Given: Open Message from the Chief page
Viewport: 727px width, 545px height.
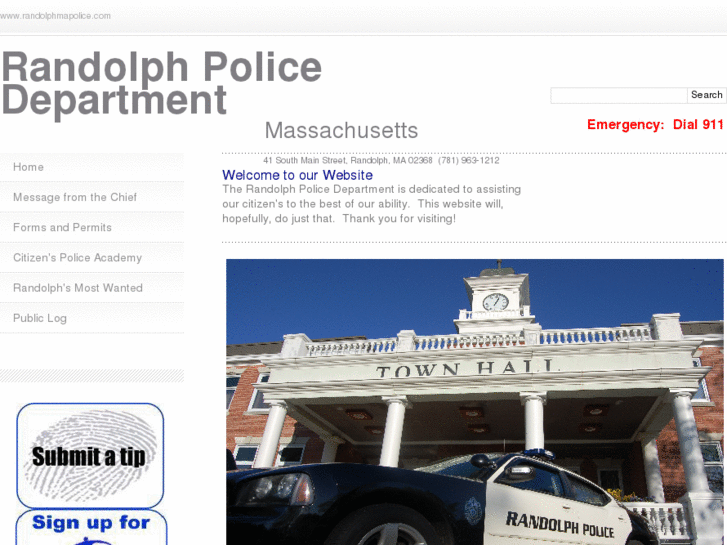Looking at the screenshot, I should point(92,197).
